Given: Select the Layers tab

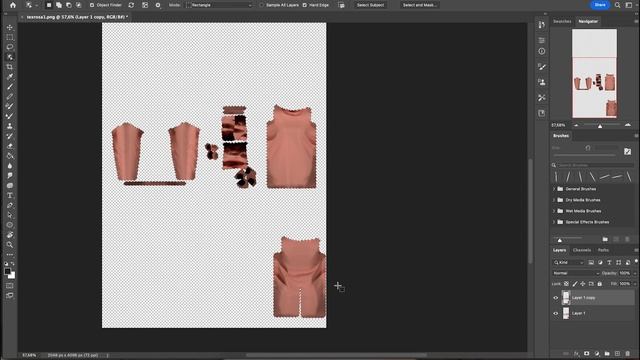Looking at the screenshot, I should click(560, 250).
